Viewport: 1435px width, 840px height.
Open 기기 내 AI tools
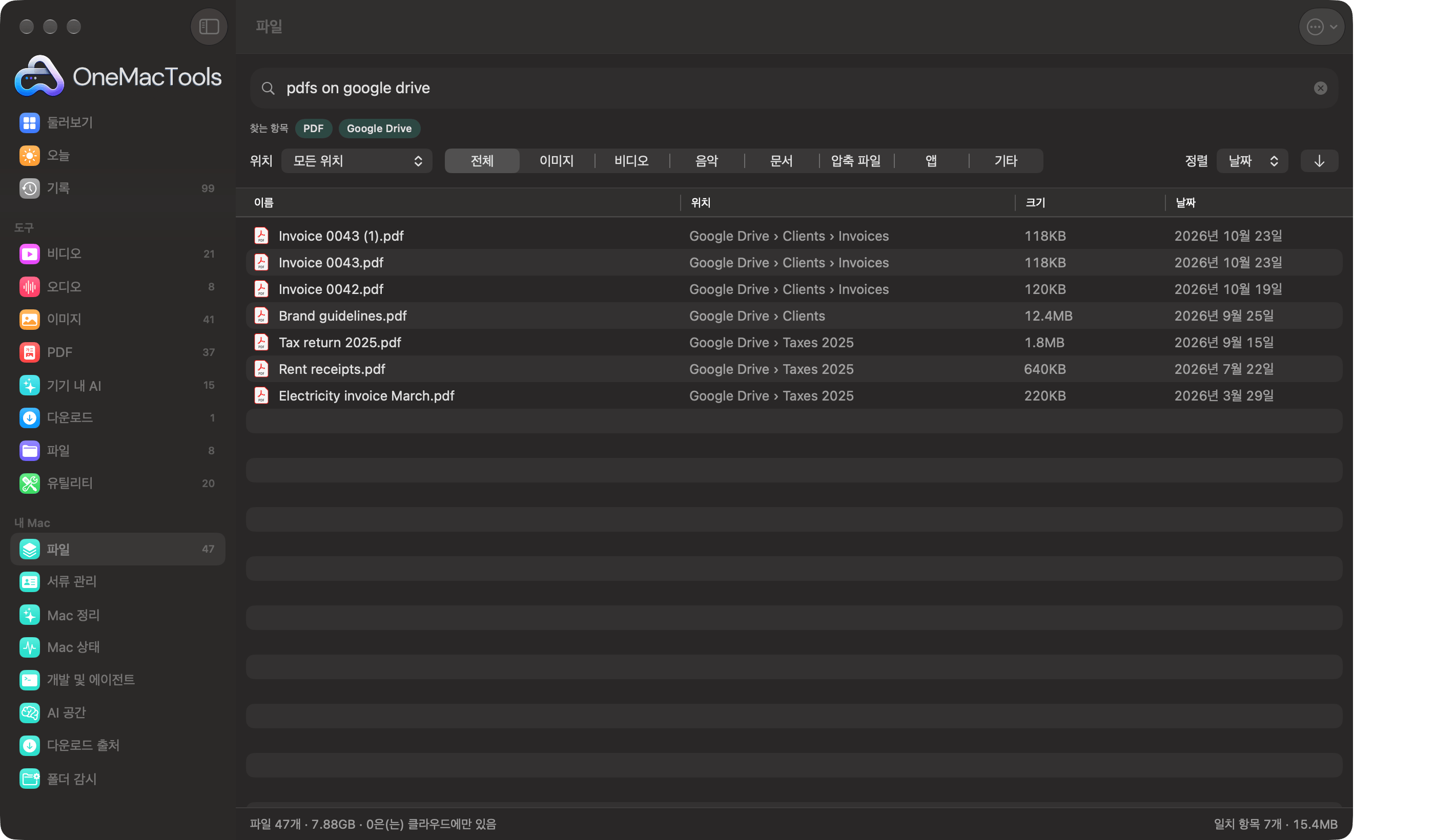(x=118, y=385)
